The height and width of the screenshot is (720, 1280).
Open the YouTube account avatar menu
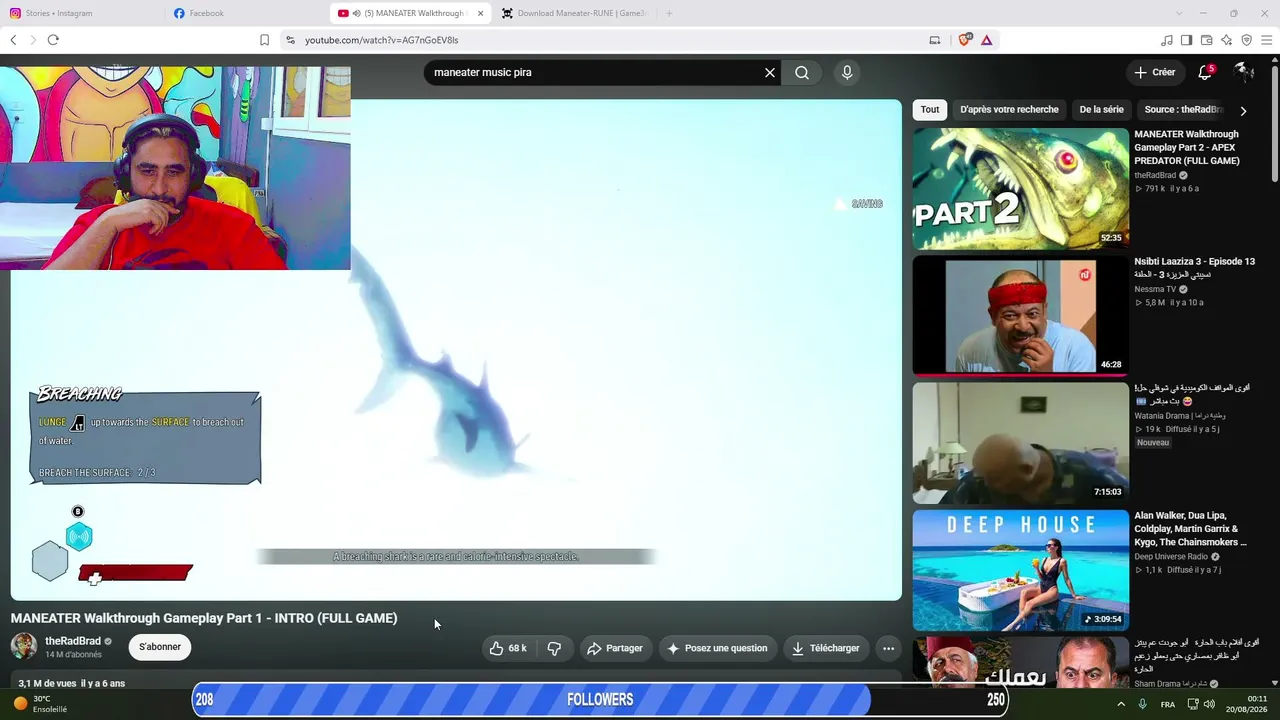[1244, 72]
